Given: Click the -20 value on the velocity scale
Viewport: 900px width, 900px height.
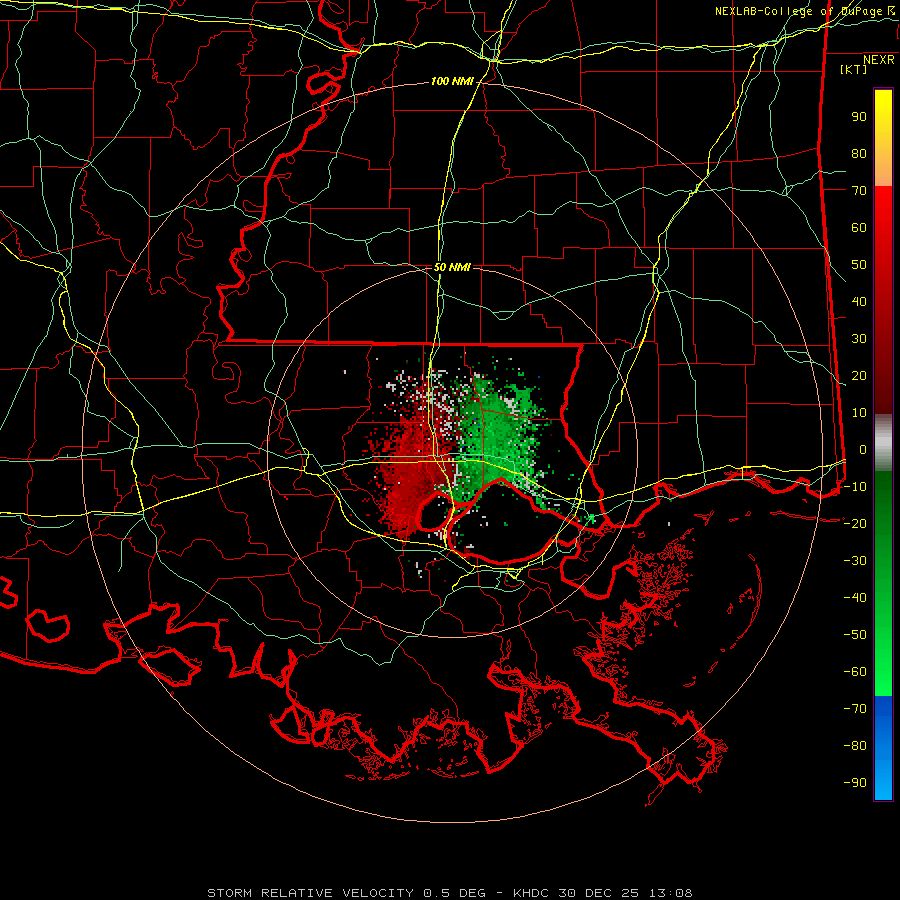Looking at the screenshot, I should (x=855, y=524).
